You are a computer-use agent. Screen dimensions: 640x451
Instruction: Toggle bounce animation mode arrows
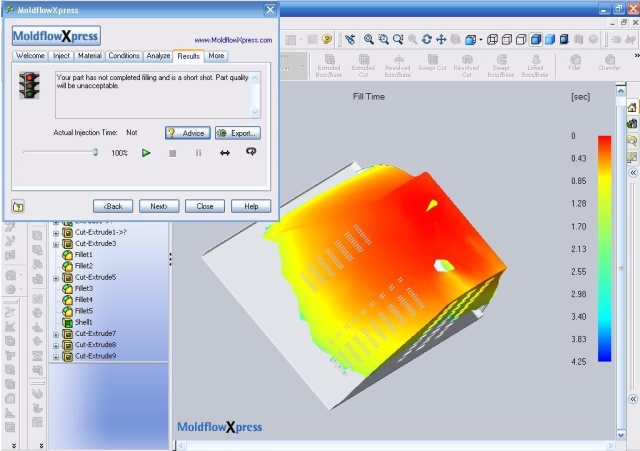pos(225,153)
